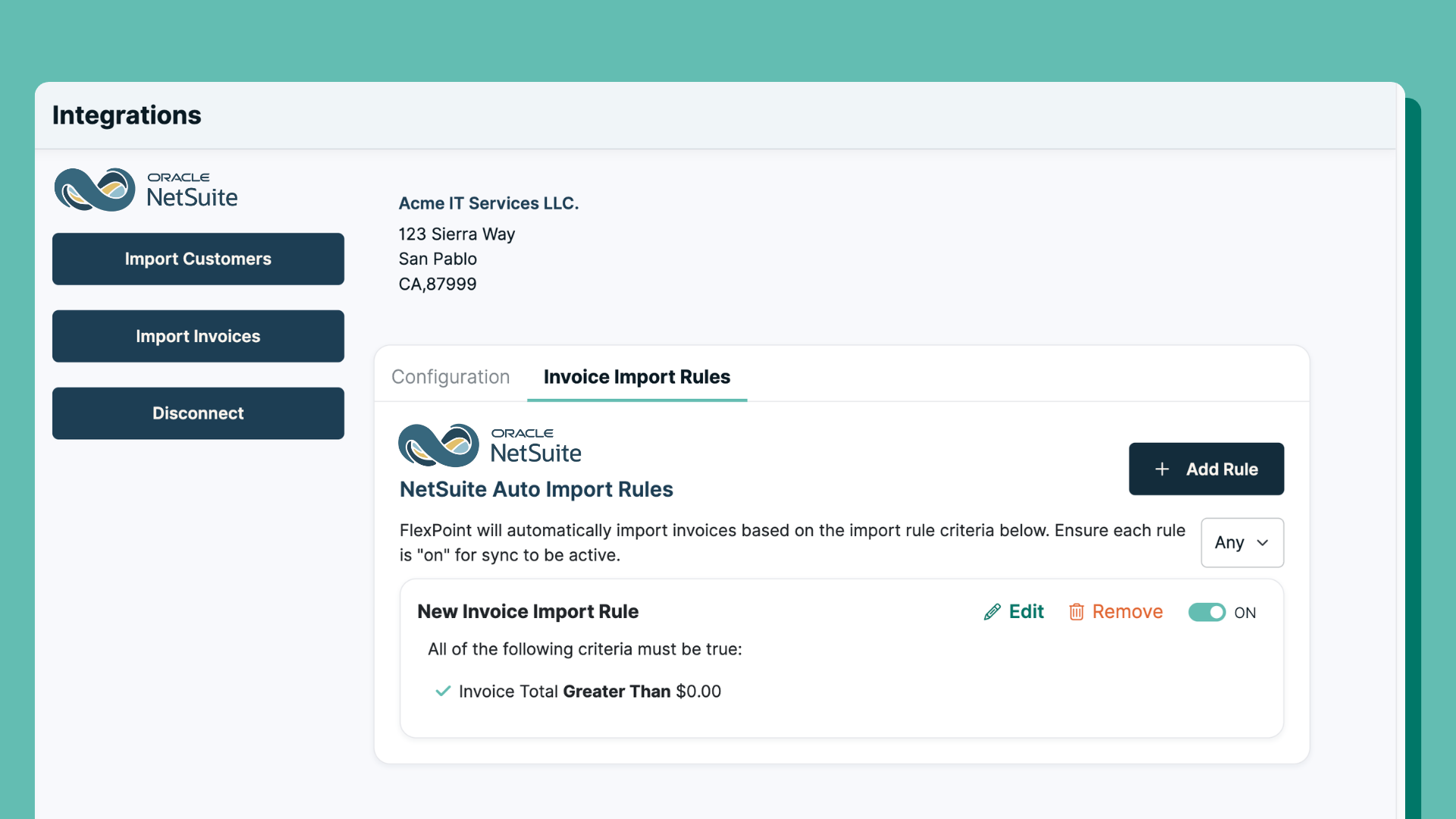This screenshot has width=1456, height=819.
Task: Click the trash can icon beside Remove
Action: [1076, 612]
